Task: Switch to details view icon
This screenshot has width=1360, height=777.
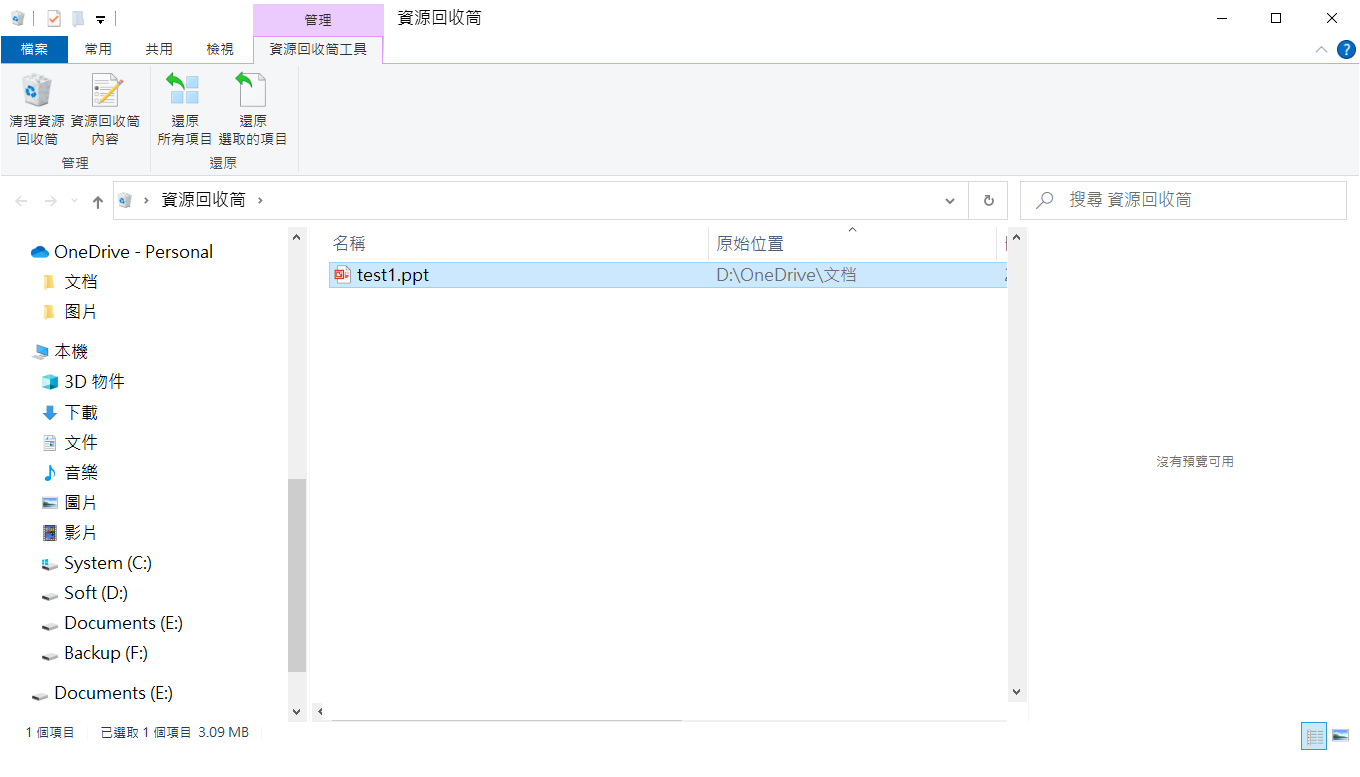Action: click(1314, 736)
